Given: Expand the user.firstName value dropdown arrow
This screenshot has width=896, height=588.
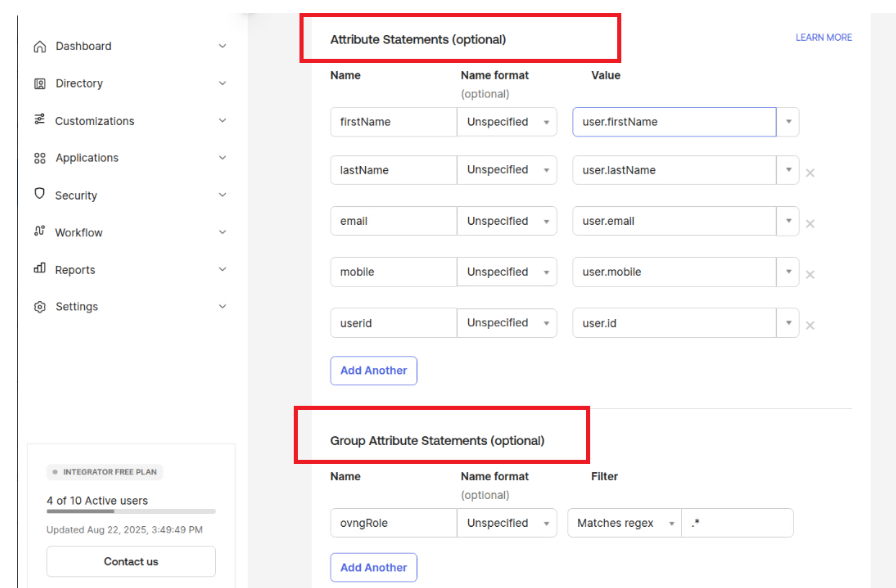Looking at the screenshot, I should pyautogui.click(x=788, y=121).
